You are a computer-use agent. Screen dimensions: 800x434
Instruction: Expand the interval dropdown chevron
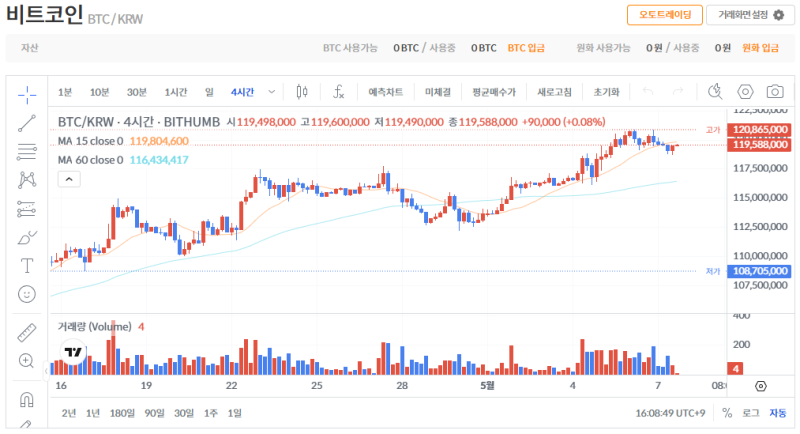tap(271, 92)
